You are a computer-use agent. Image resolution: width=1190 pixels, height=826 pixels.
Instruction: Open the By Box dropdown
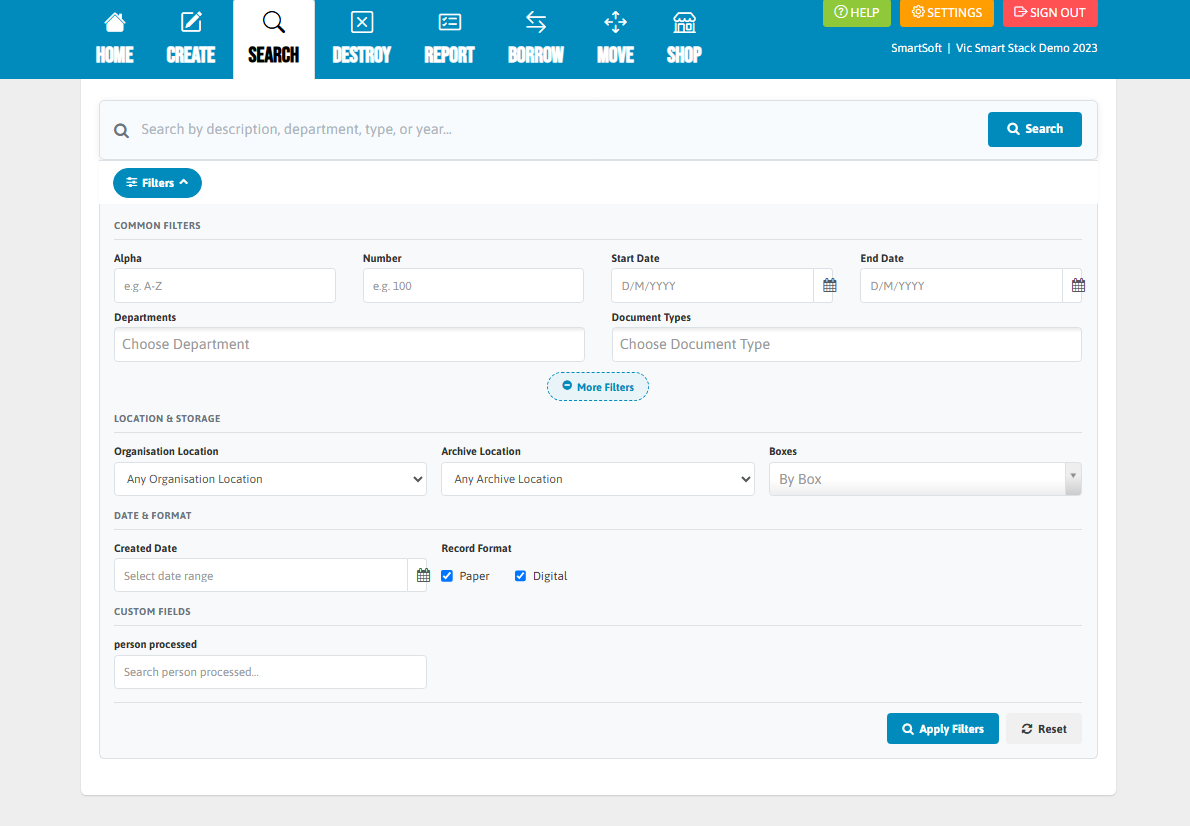[x=925, y=479]
